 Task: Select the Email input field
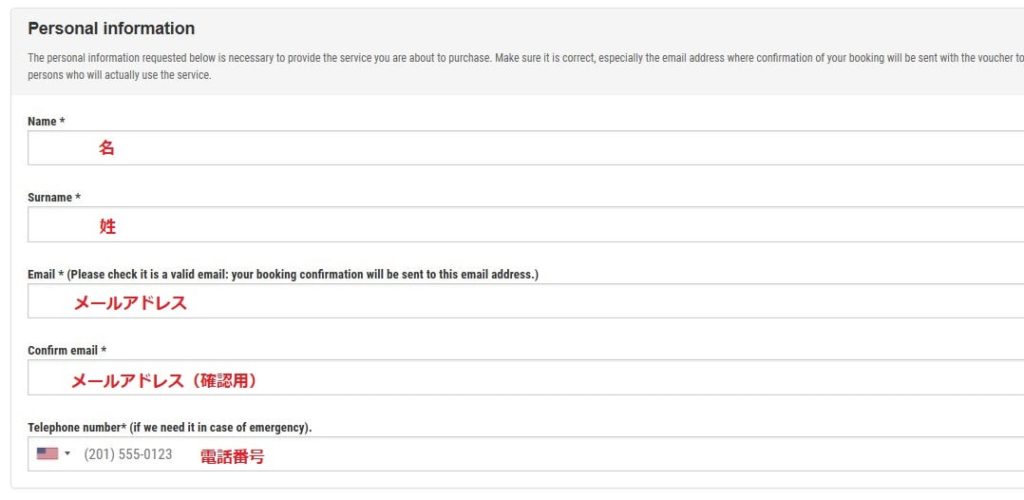[526, 301]
